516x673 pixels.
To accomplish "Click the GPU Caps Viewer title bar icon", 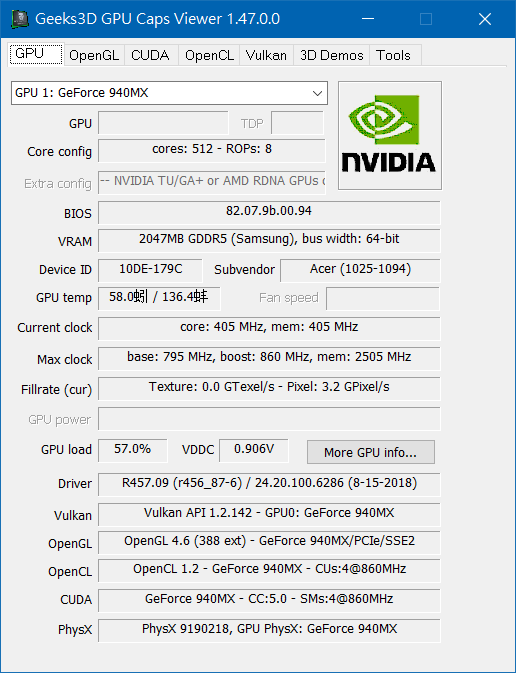I will click(x=20, y=19).
